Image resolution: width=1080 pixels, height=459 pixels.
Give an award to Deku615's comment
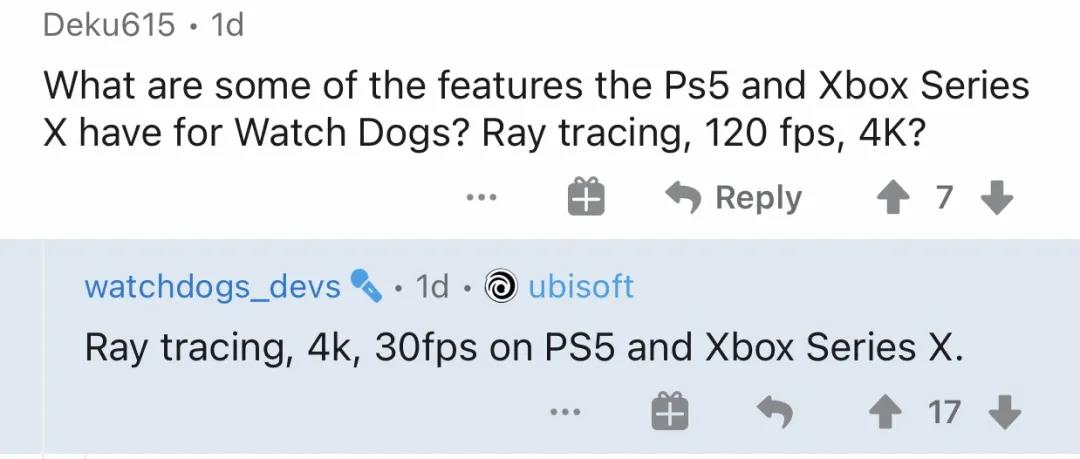(x=587, y=197)
